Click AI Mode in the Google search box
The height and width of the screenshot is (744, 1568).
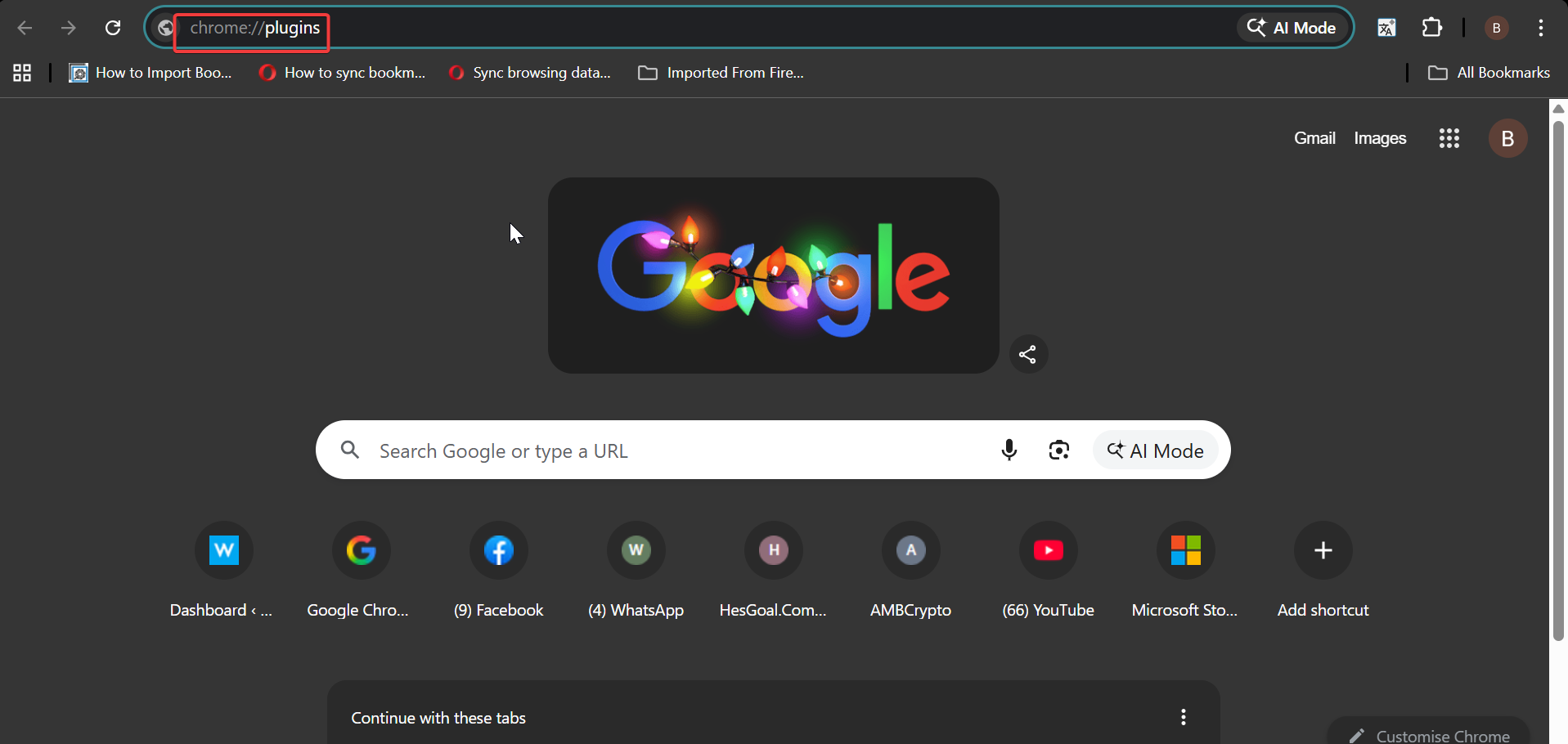(x=1155, y=450)
